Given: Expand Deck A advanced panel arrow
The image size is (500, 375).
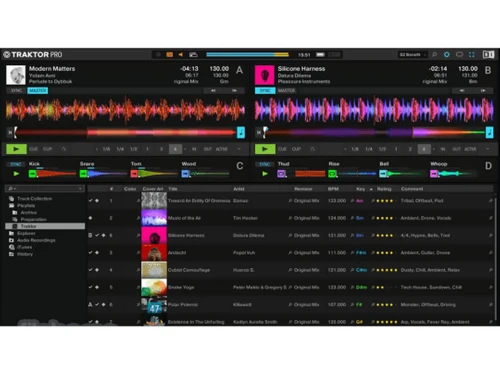Looking at the screenshot, I should click(x=239, y=149).
